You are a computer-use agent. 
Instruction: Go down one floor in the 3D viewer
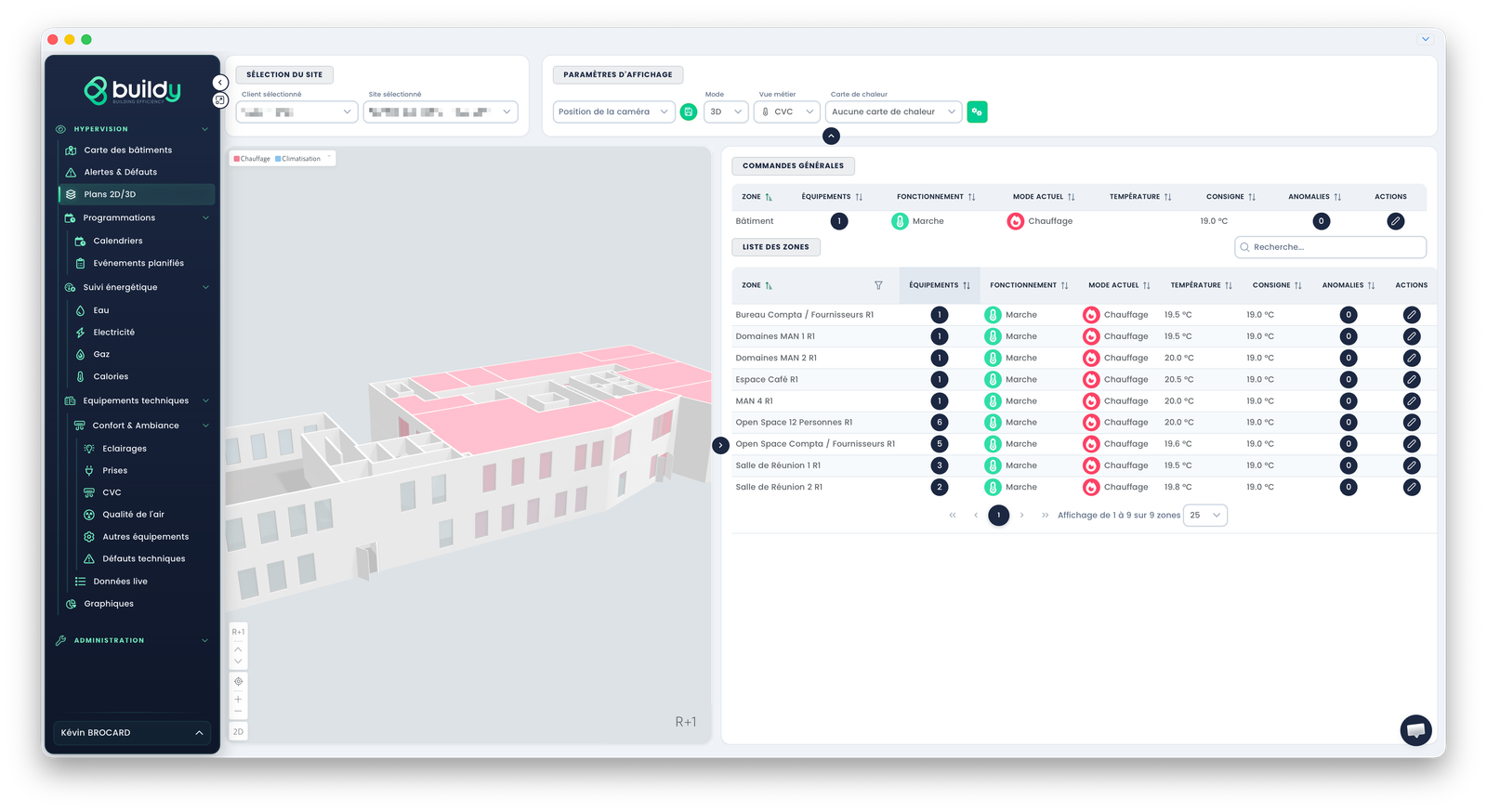coord(238,661)
